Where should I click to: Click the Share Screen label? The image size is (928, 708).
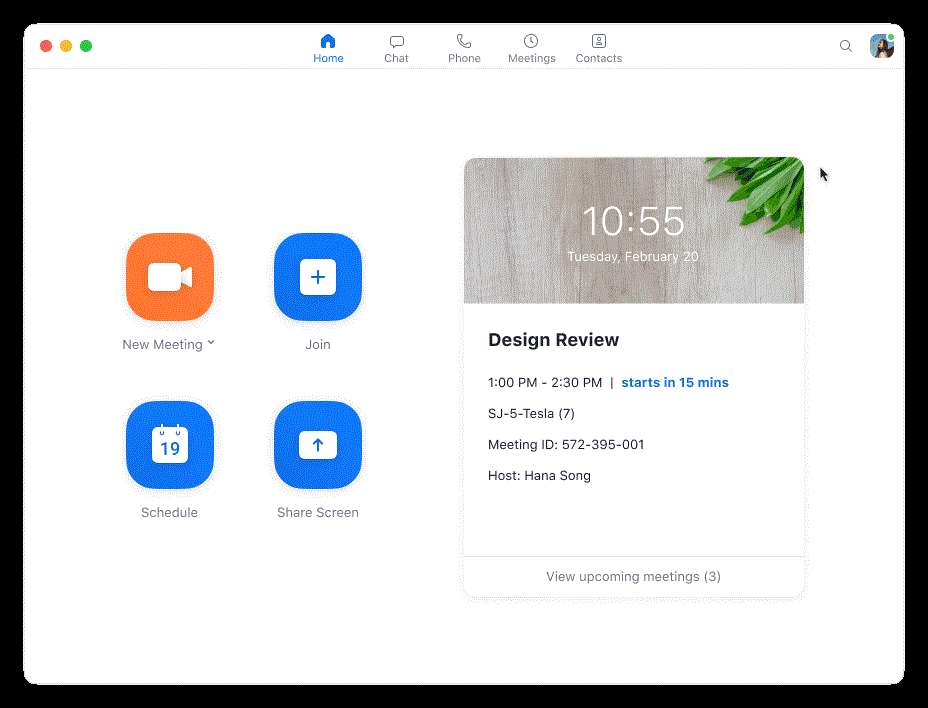[318, 513]
